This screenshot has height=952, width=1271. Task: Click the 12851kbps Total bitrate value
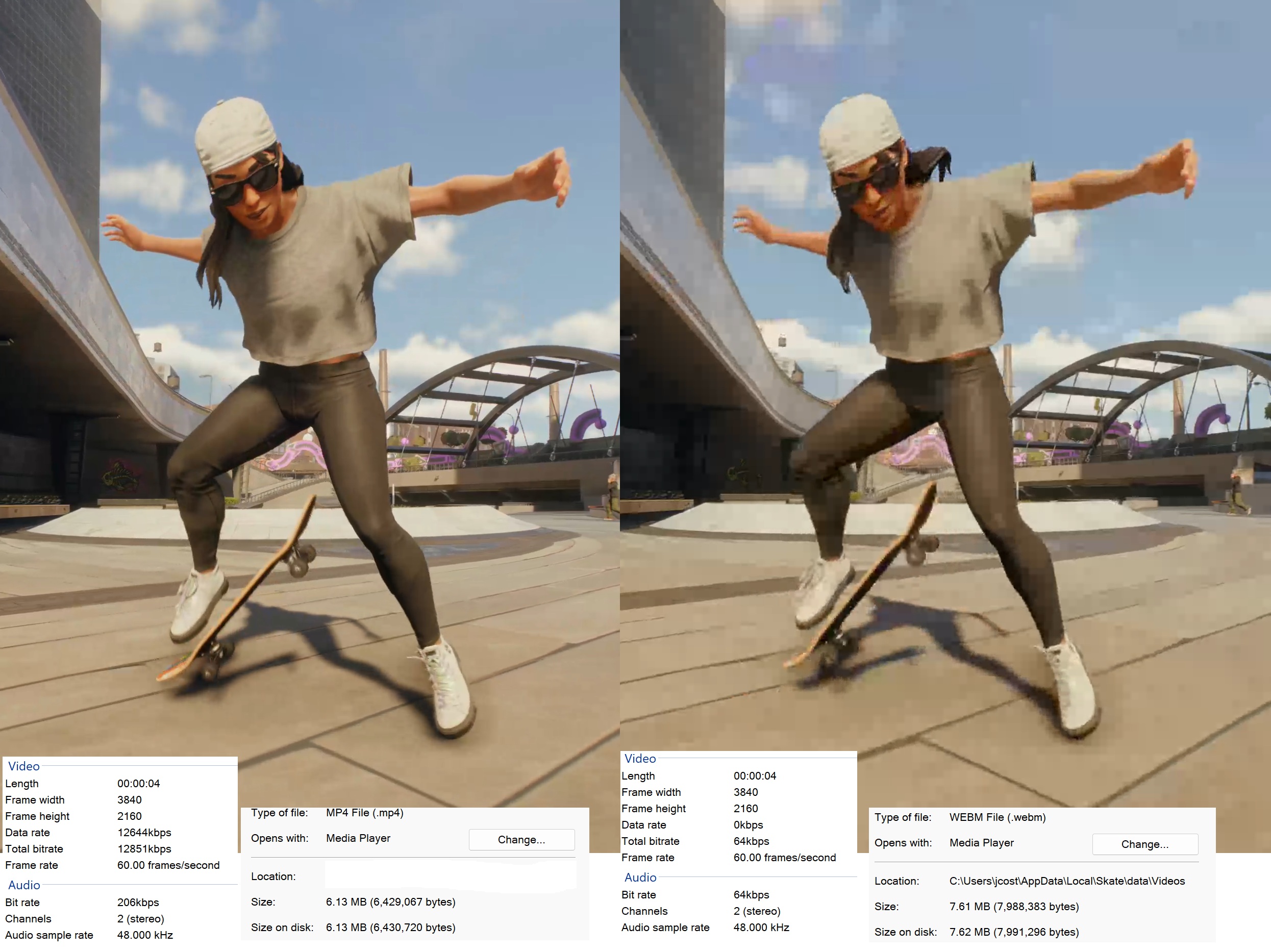[144, 848]
